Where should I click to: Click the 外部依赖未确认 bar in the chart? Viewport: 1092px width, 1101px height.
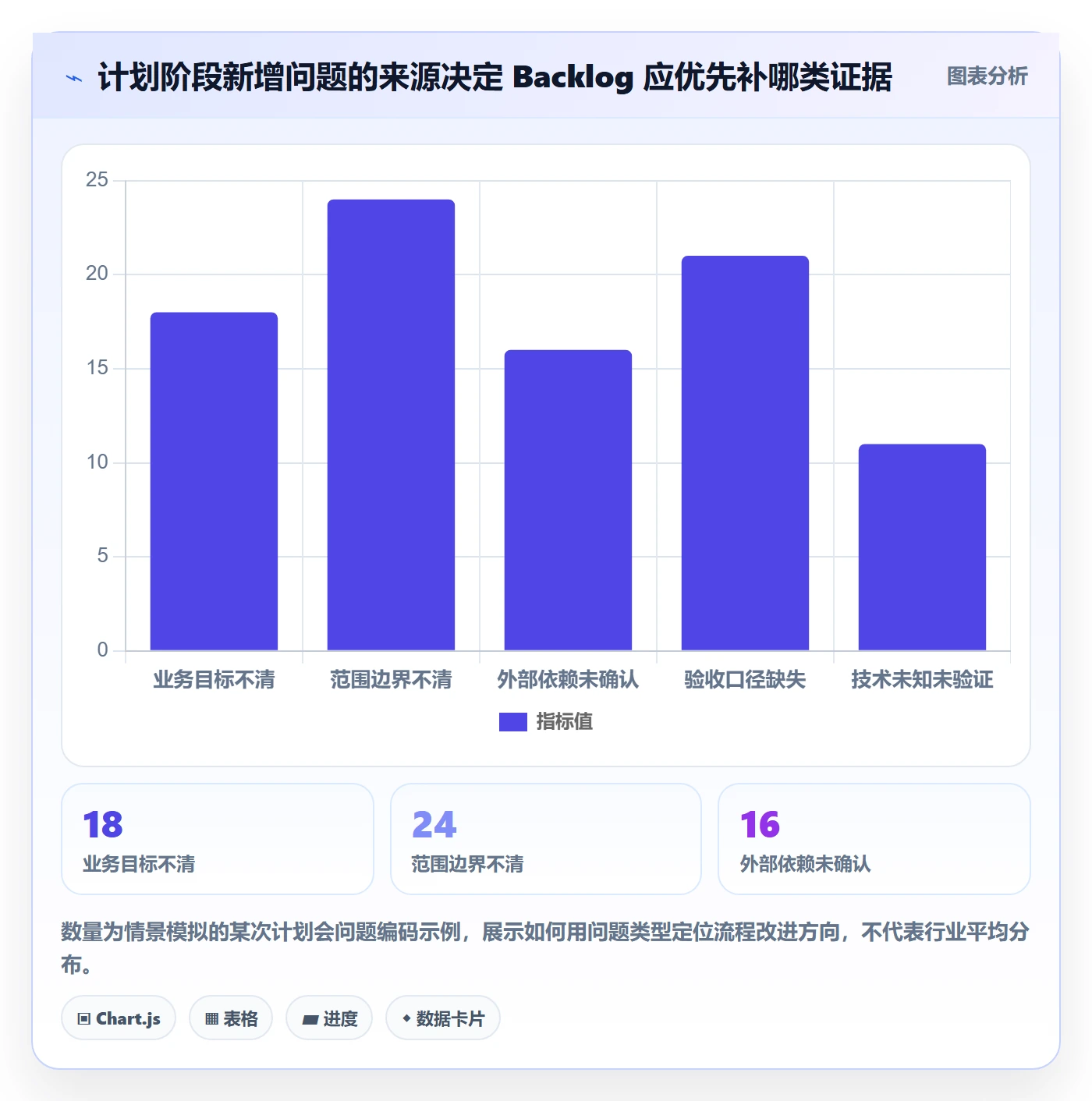568,500
